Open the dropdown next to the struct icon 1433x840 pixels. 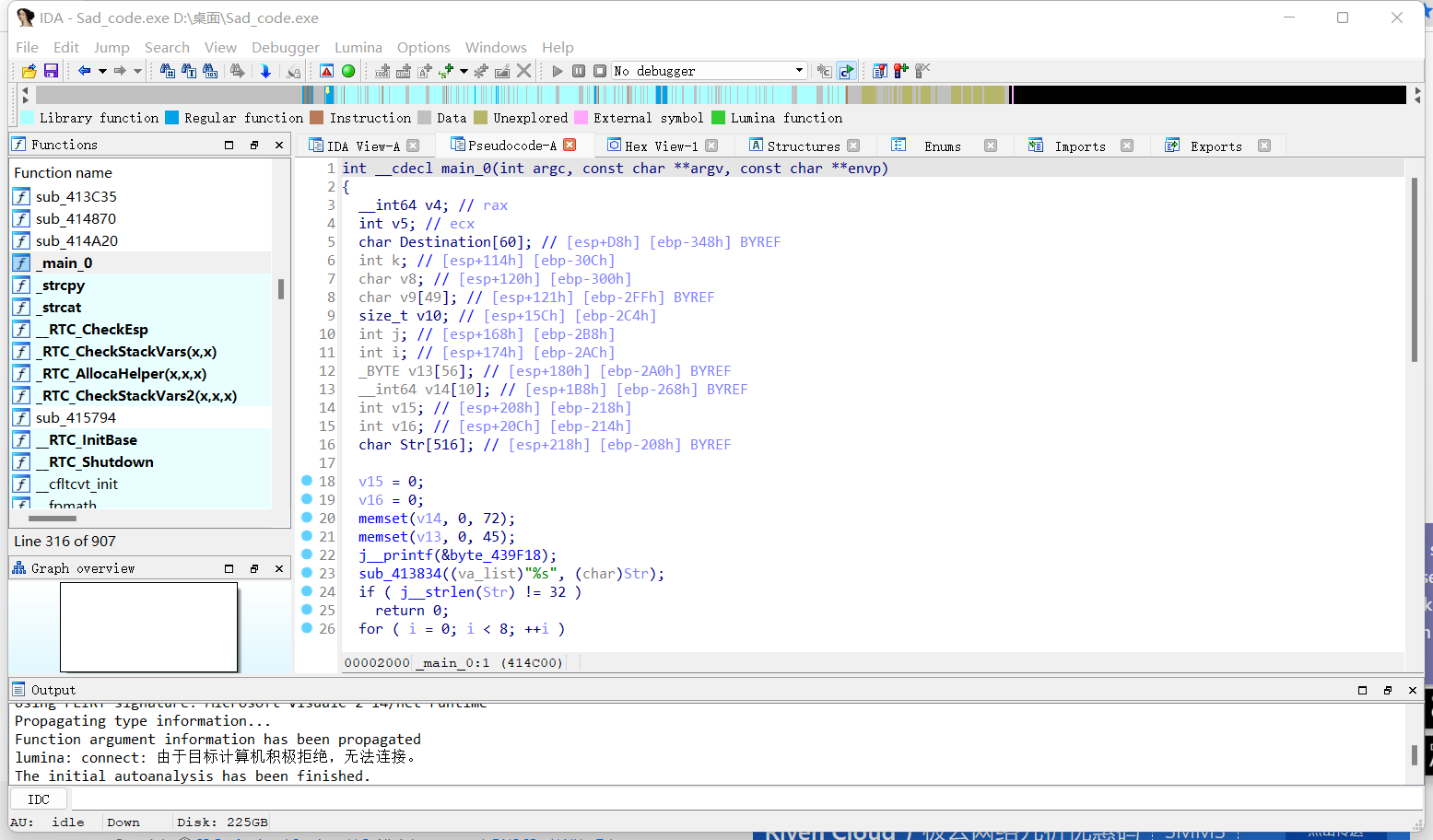tap(464, 71)
